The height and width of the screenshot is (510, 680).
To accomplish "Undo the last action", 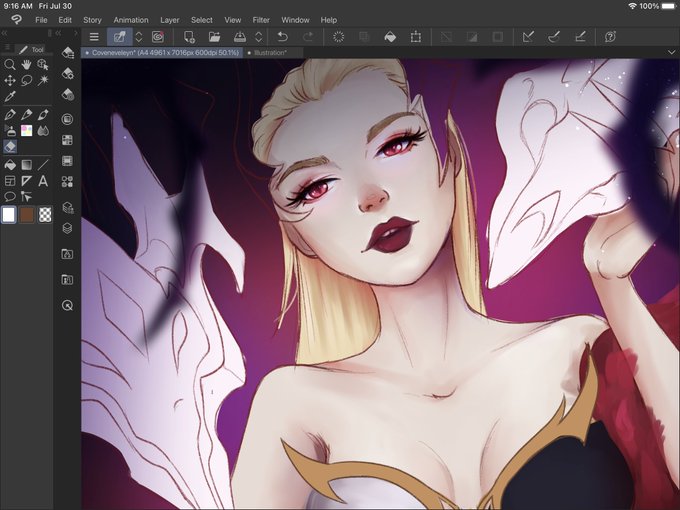I will coord(282,37).
